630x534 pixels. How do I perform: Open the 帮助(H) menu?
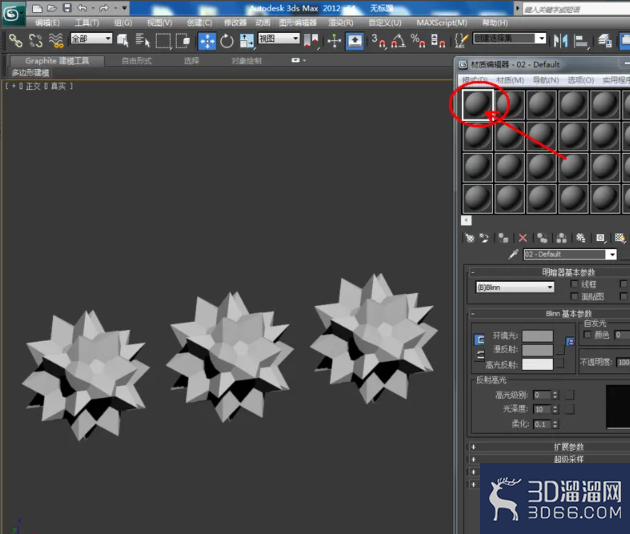[495, 23]
